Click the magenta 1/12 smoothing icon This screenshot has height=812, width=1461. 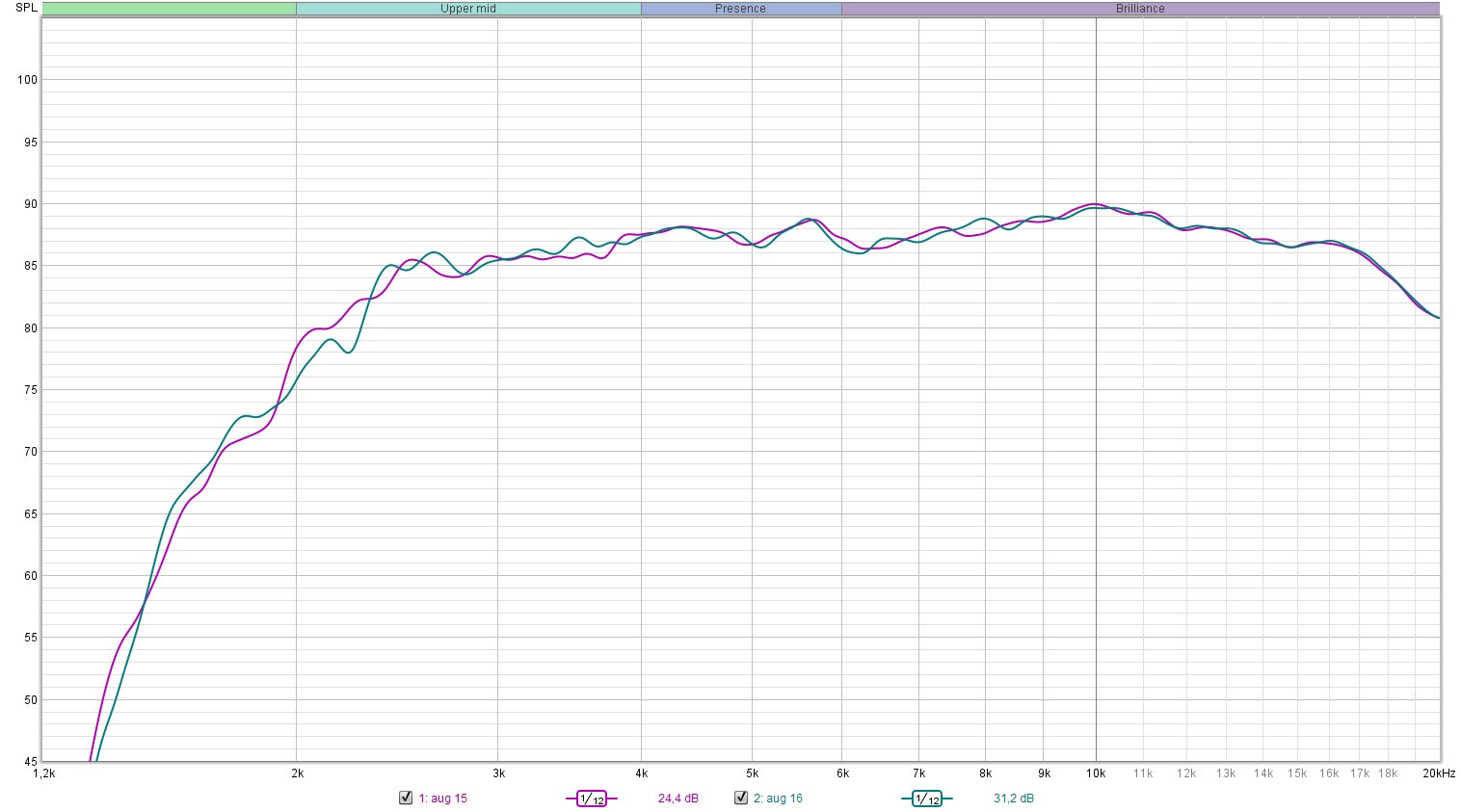(592, 799)
